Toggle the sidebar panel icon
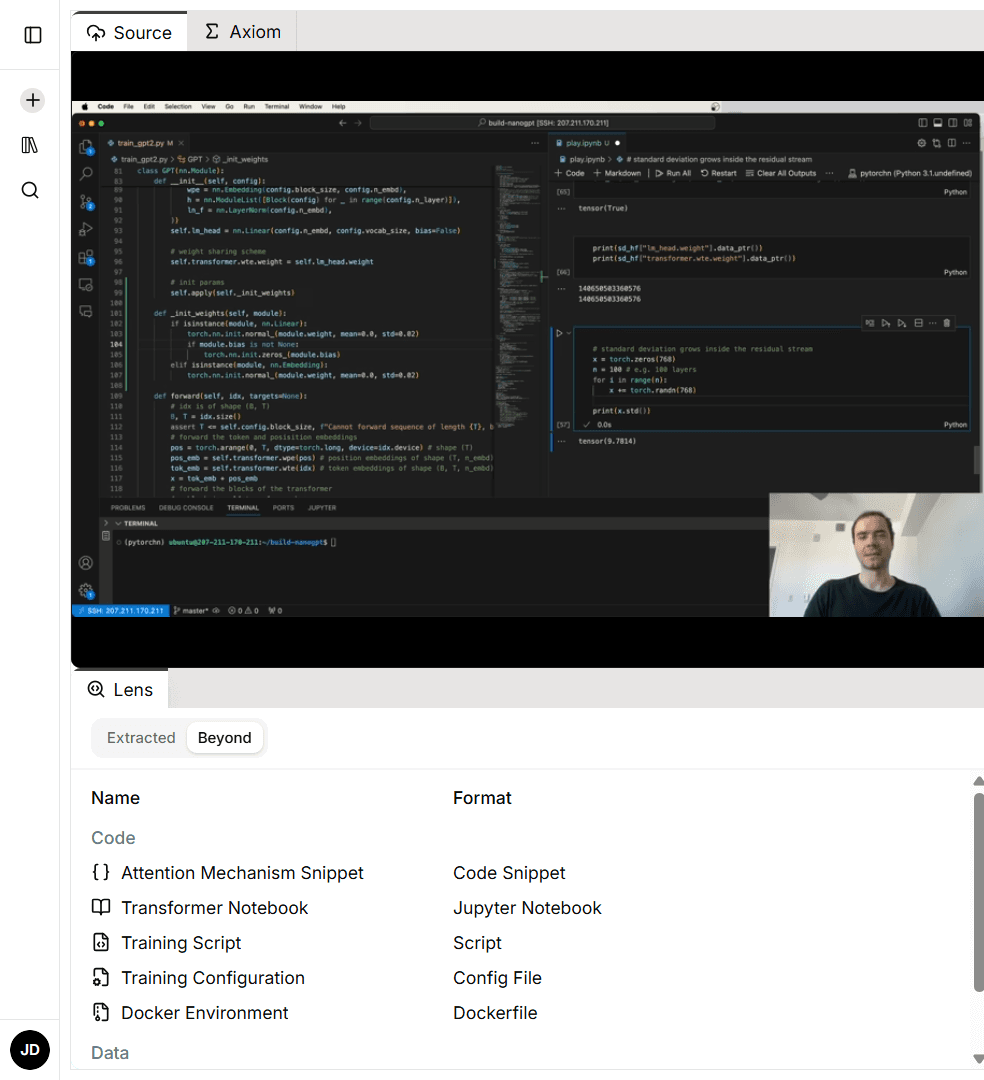The width and height of the screenshot is (984, 1080). coord(32,34)
